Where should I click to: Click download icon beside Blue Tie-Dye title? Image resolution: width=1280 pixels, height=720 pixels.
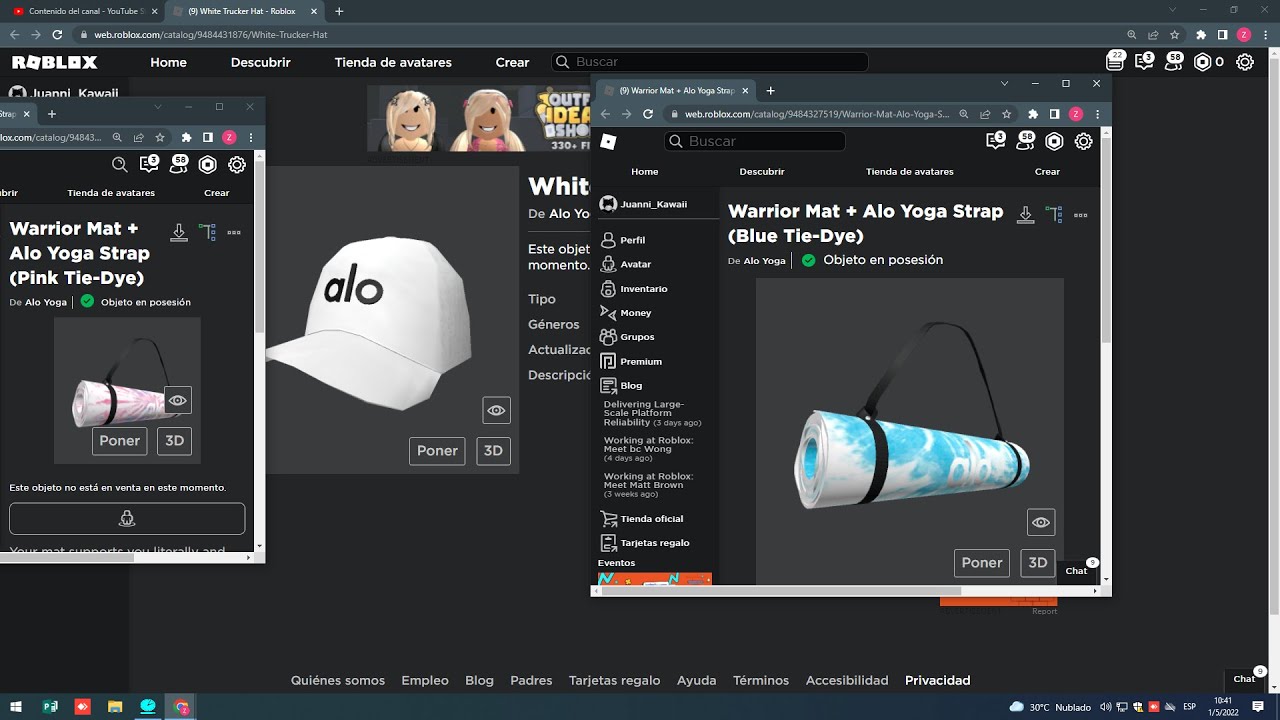point(1025,214)
